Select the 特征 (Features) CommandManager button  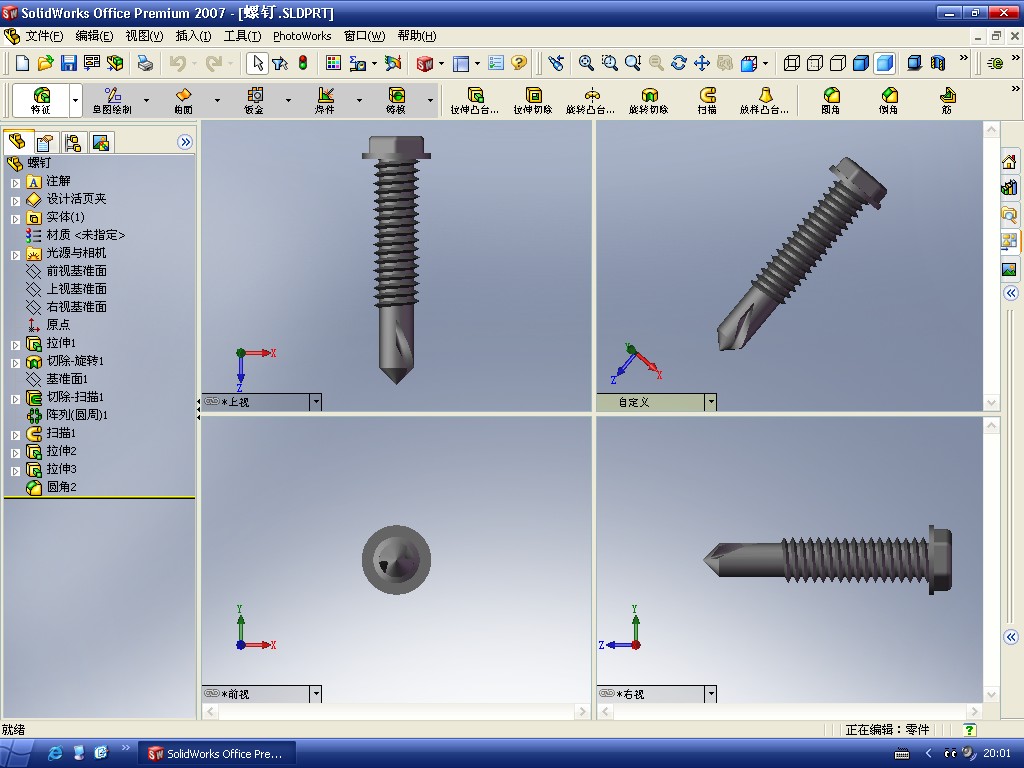(40, 101)
